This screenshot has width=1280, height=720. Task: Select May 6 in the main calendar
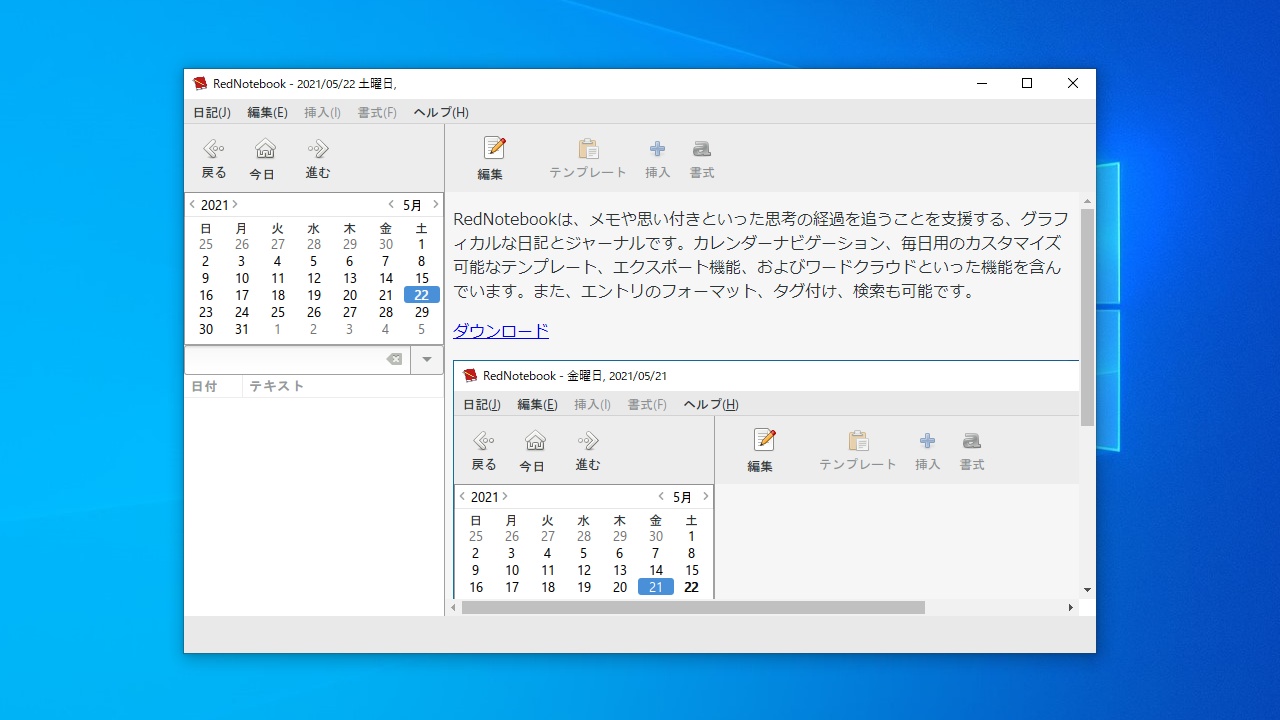(350, 261)
